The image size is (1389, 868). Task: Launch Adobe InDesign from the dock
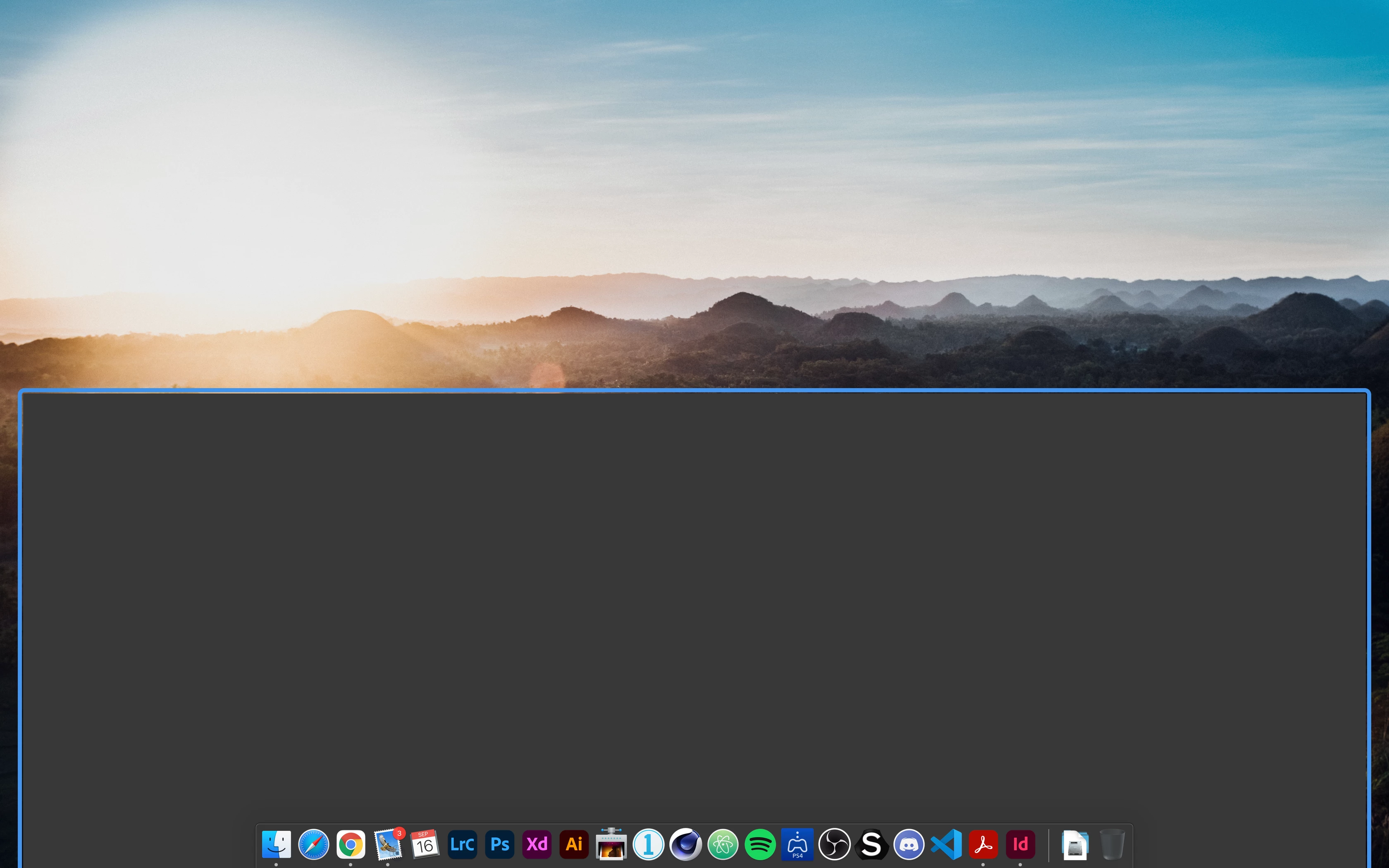pyautogui.click(x=1021, y=844)
